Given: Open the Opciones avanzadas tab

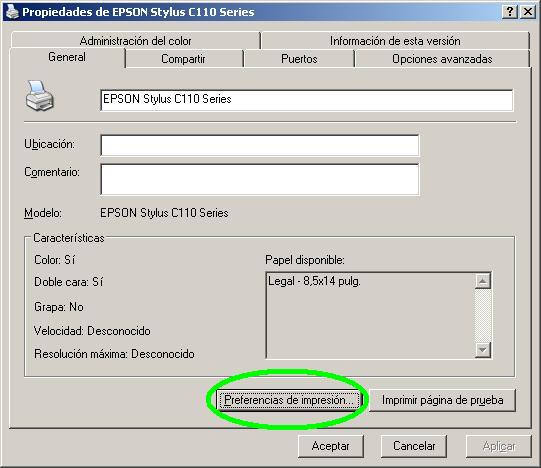Looking at the screenshot, I should click(x=442, y=59).
